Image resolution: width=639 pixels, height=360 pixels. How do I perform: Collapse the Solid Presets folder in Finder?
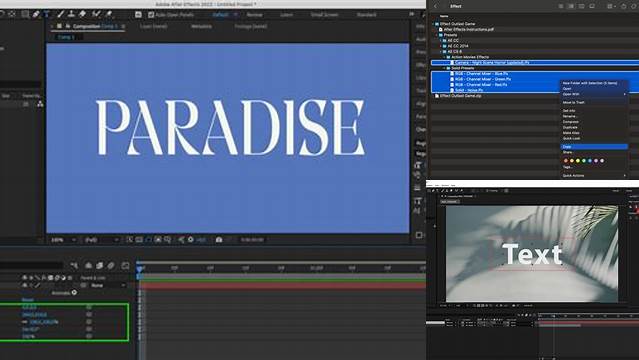(445, 68)
